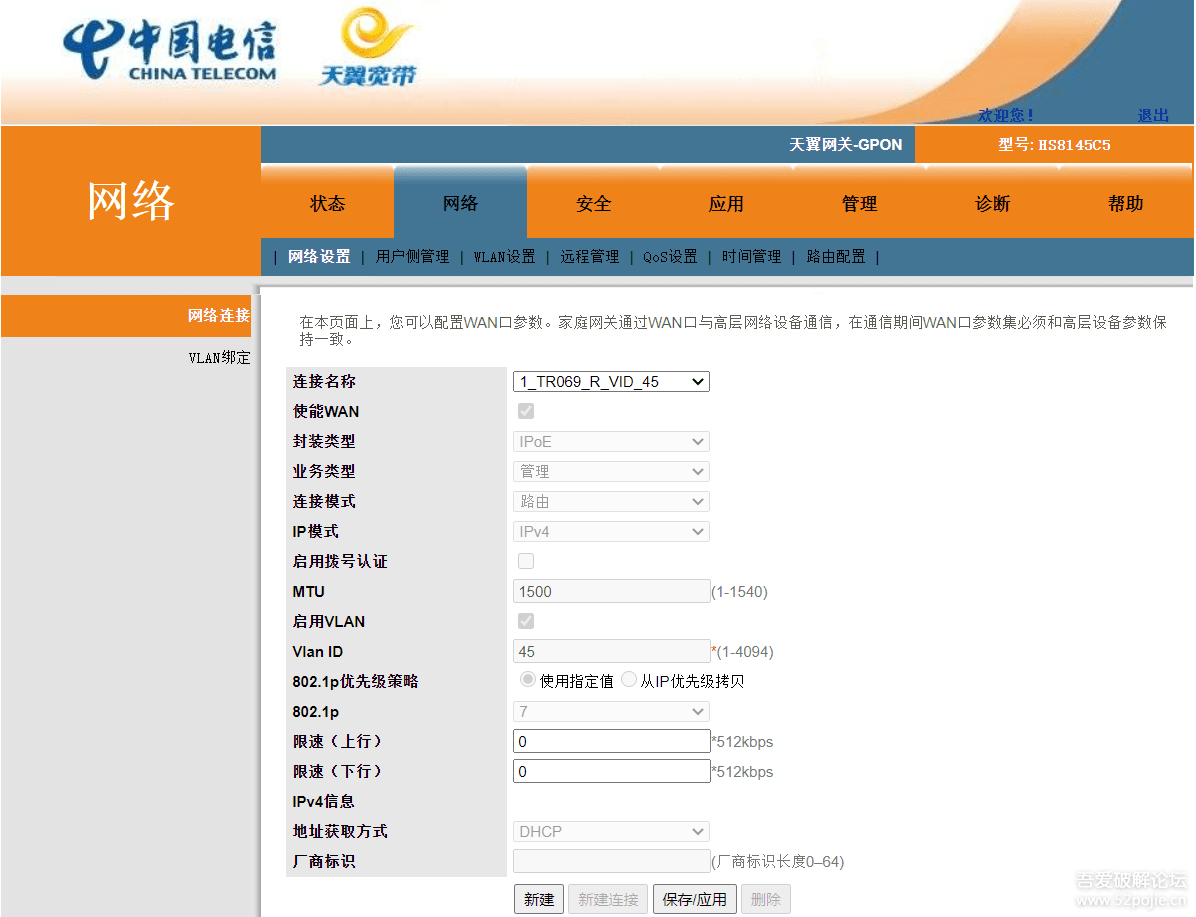Switch to the 帮助 main tab
The height and width of the screenshot is (917, 1196).
pyautogui.click(x=1126, y=203)
